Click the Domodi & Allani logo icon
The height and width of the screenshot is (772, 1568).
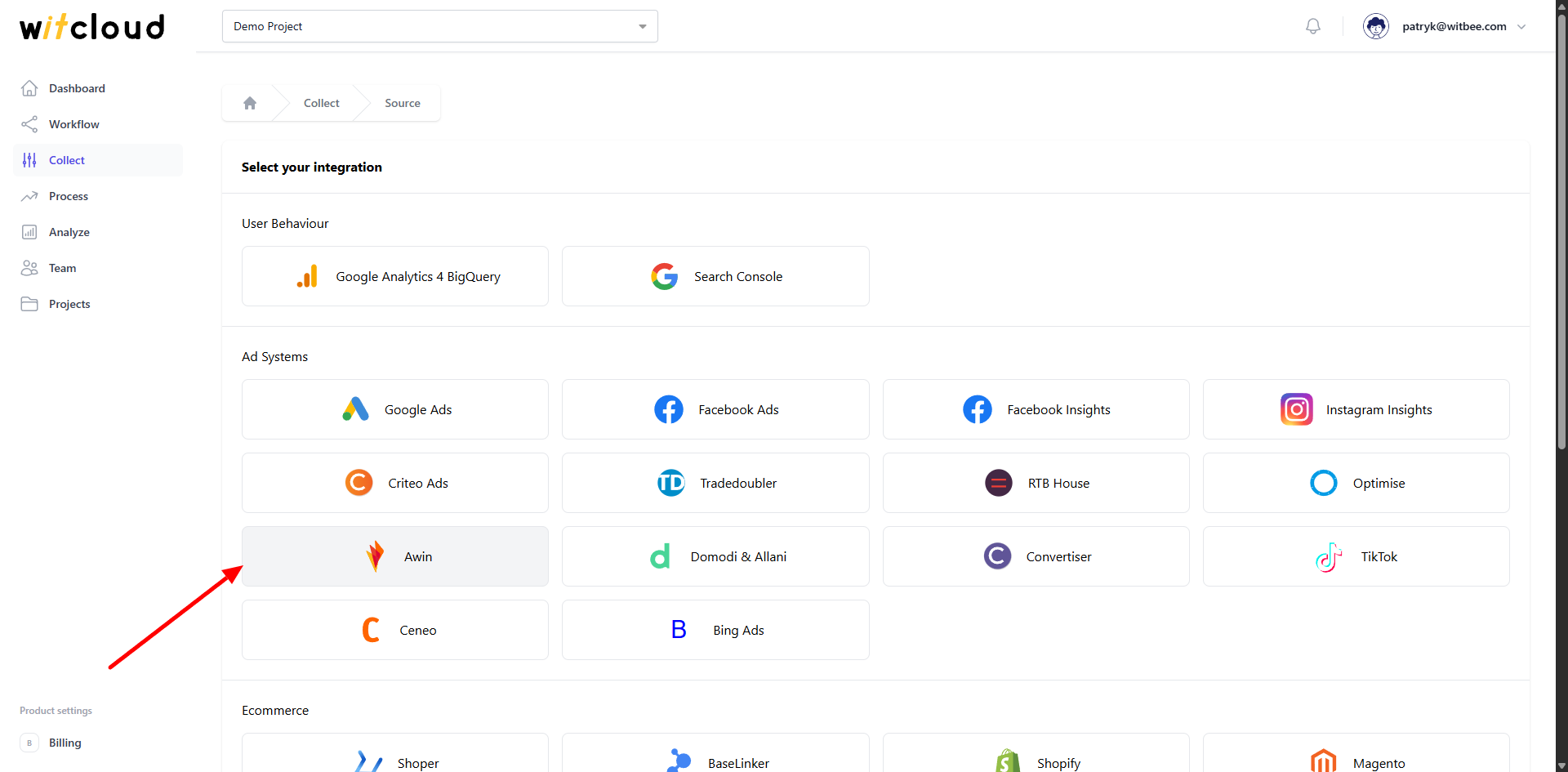[x=661, y=556]
